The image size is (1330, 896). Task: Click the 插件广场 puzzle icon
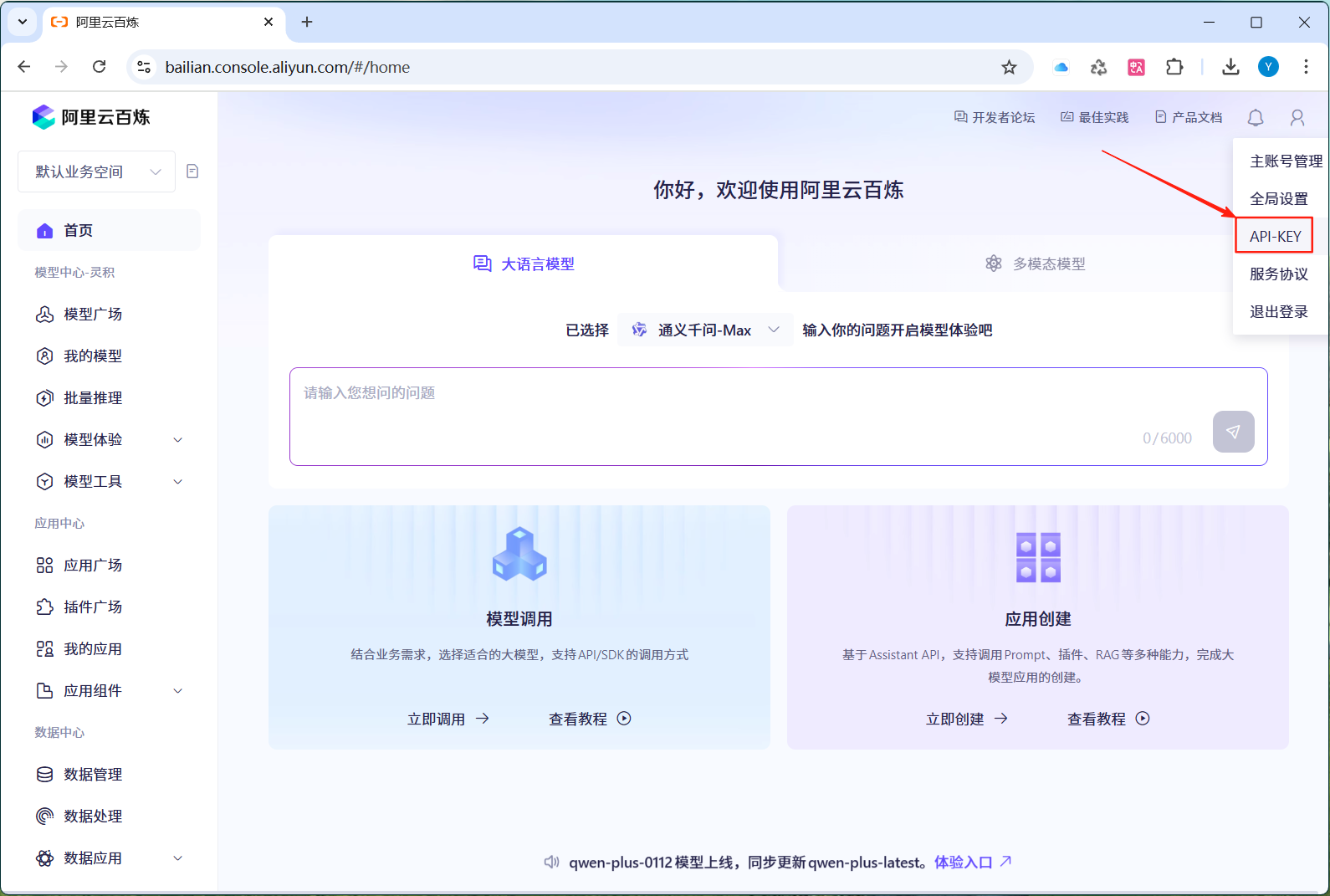pyautogui.click(x=45, y=607)
